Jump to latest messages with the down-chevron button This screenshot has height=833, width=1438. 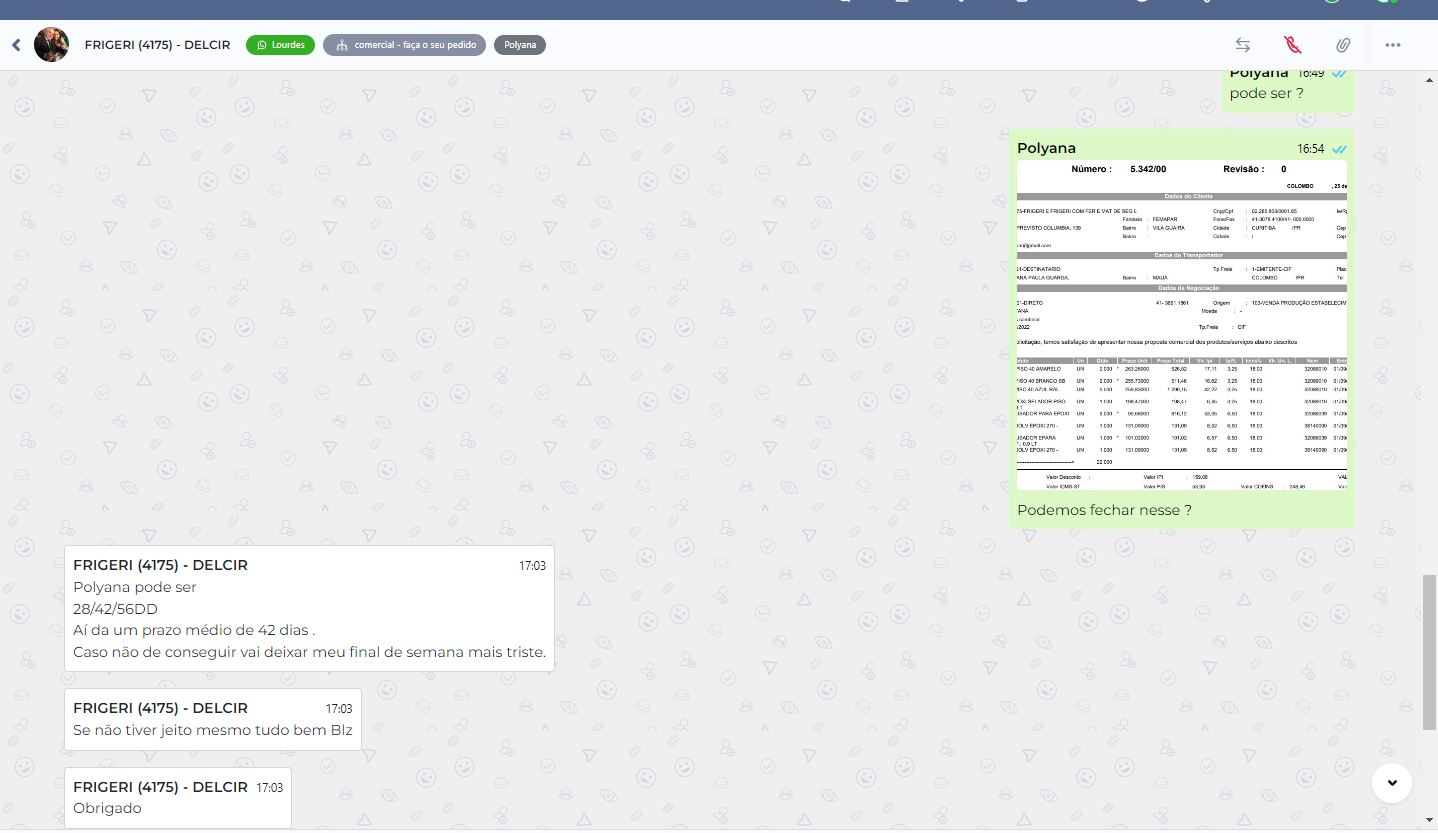coord(1391,782)
